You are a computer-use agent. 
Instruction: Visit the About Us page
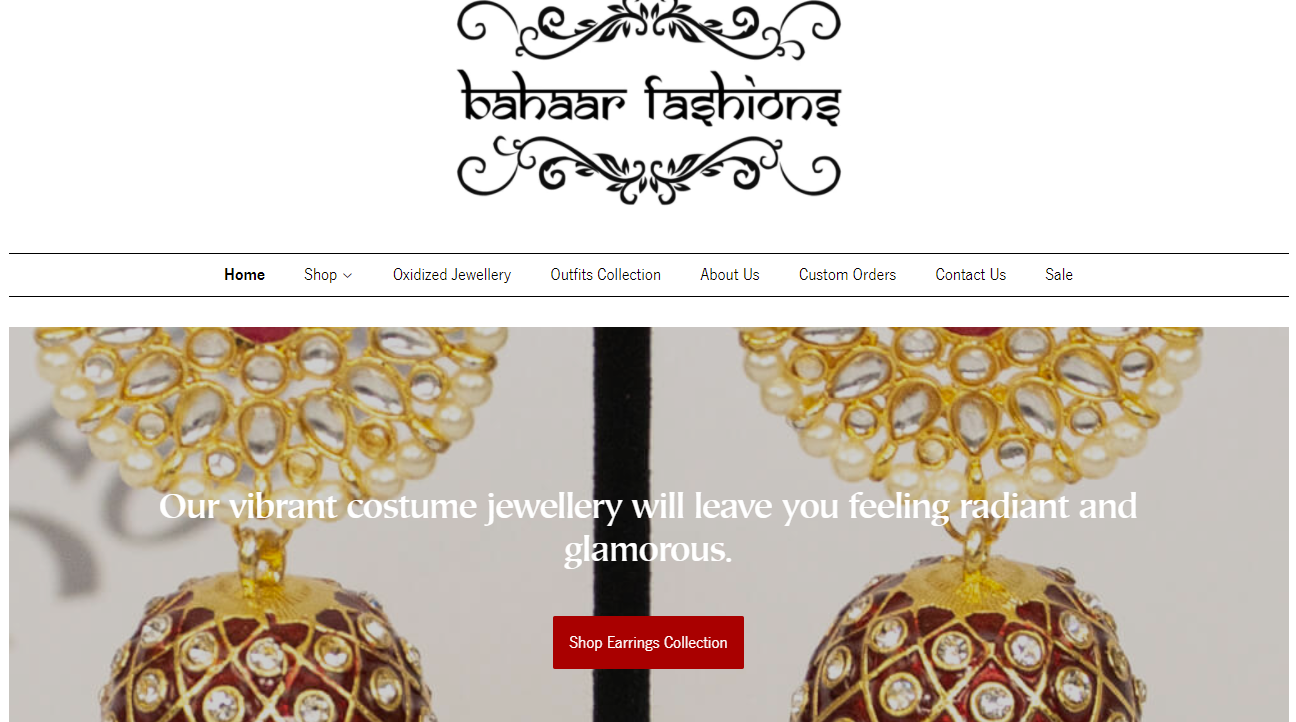coord(730,275)
